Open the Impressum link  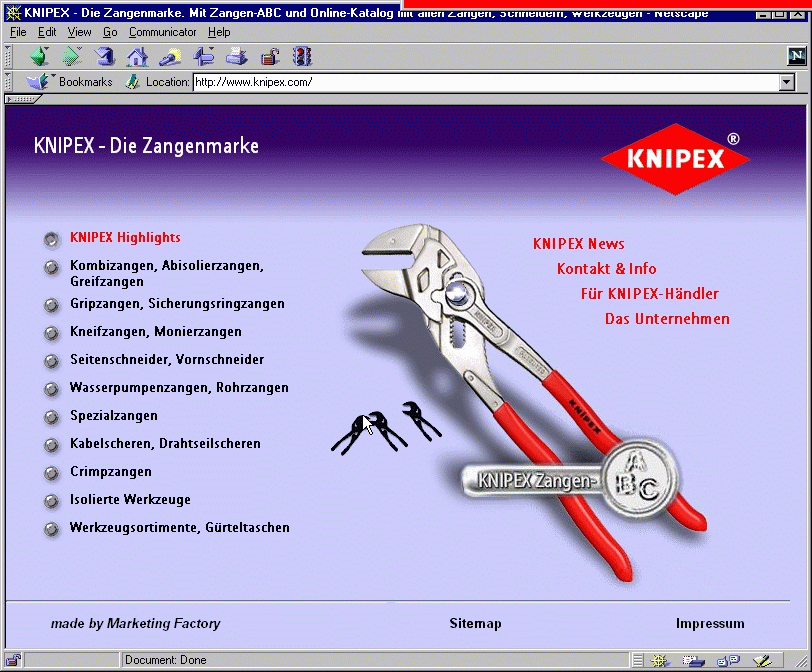710,623
